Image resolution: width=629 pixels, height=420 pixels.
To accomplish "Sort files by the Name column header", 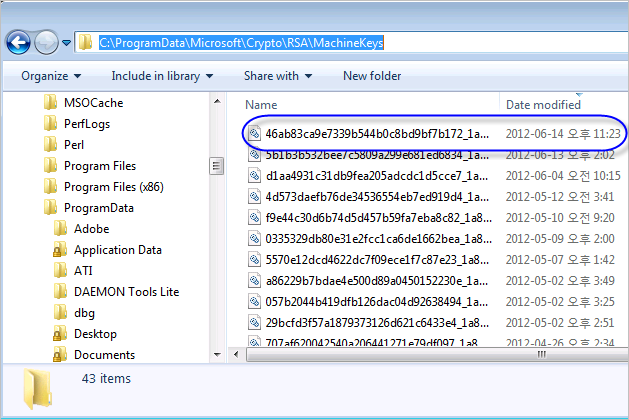I will (x=261, y=105).
